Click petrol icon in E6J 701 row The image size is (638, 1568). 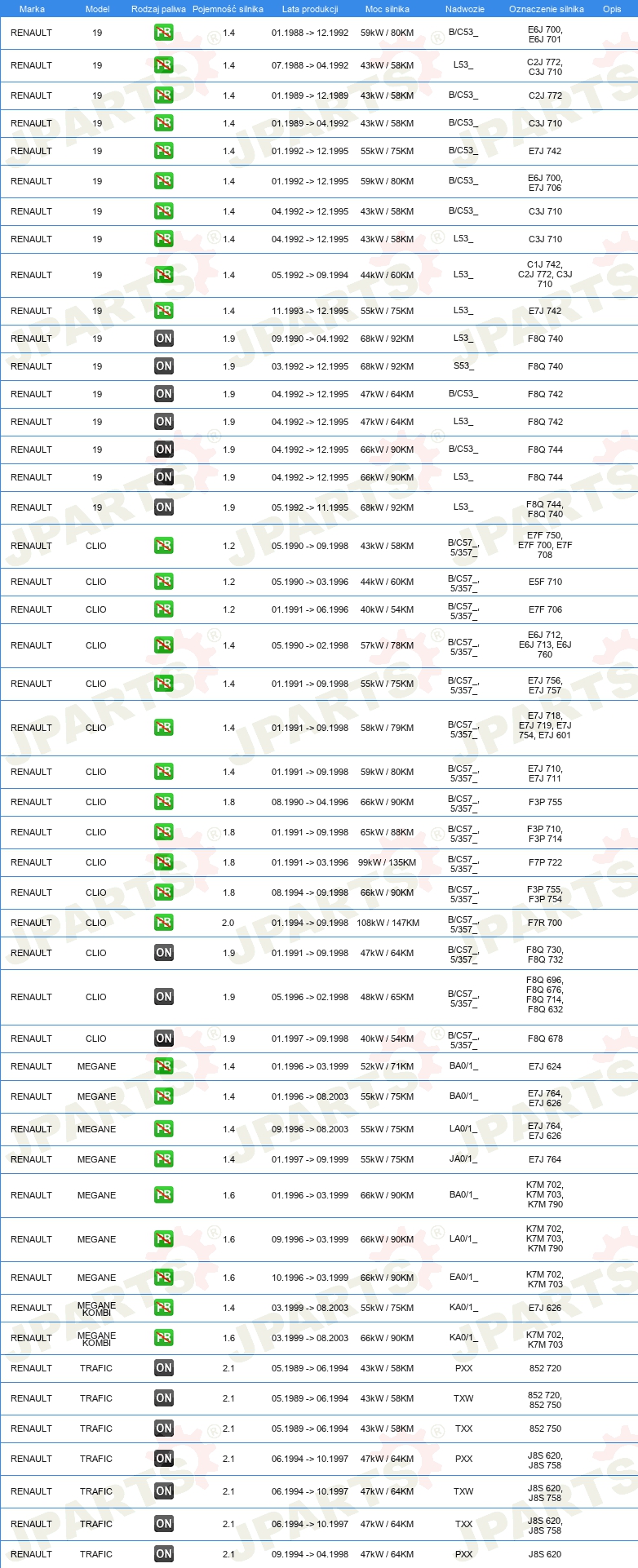[164, 33]
